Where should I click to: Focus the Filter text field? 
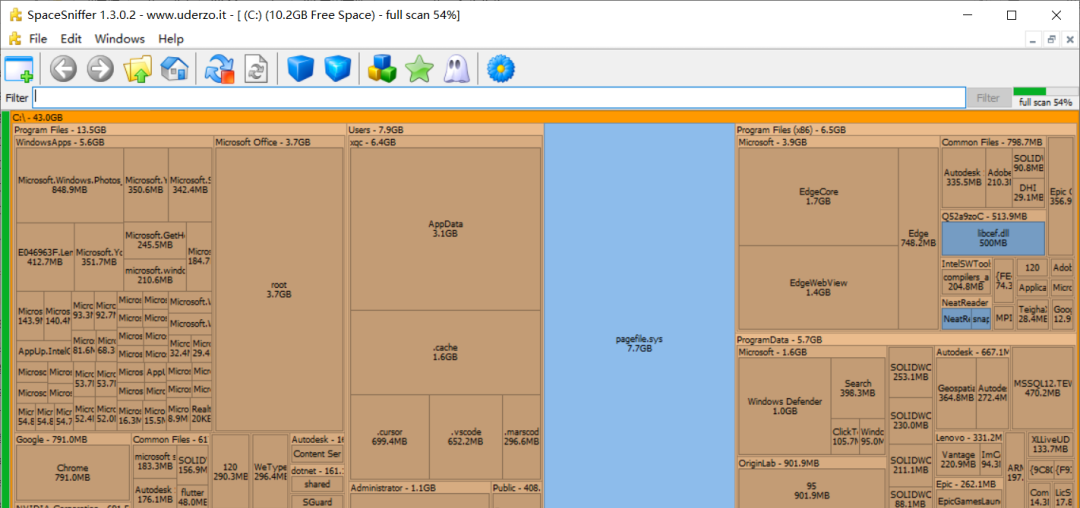click(x=499, y=98)
